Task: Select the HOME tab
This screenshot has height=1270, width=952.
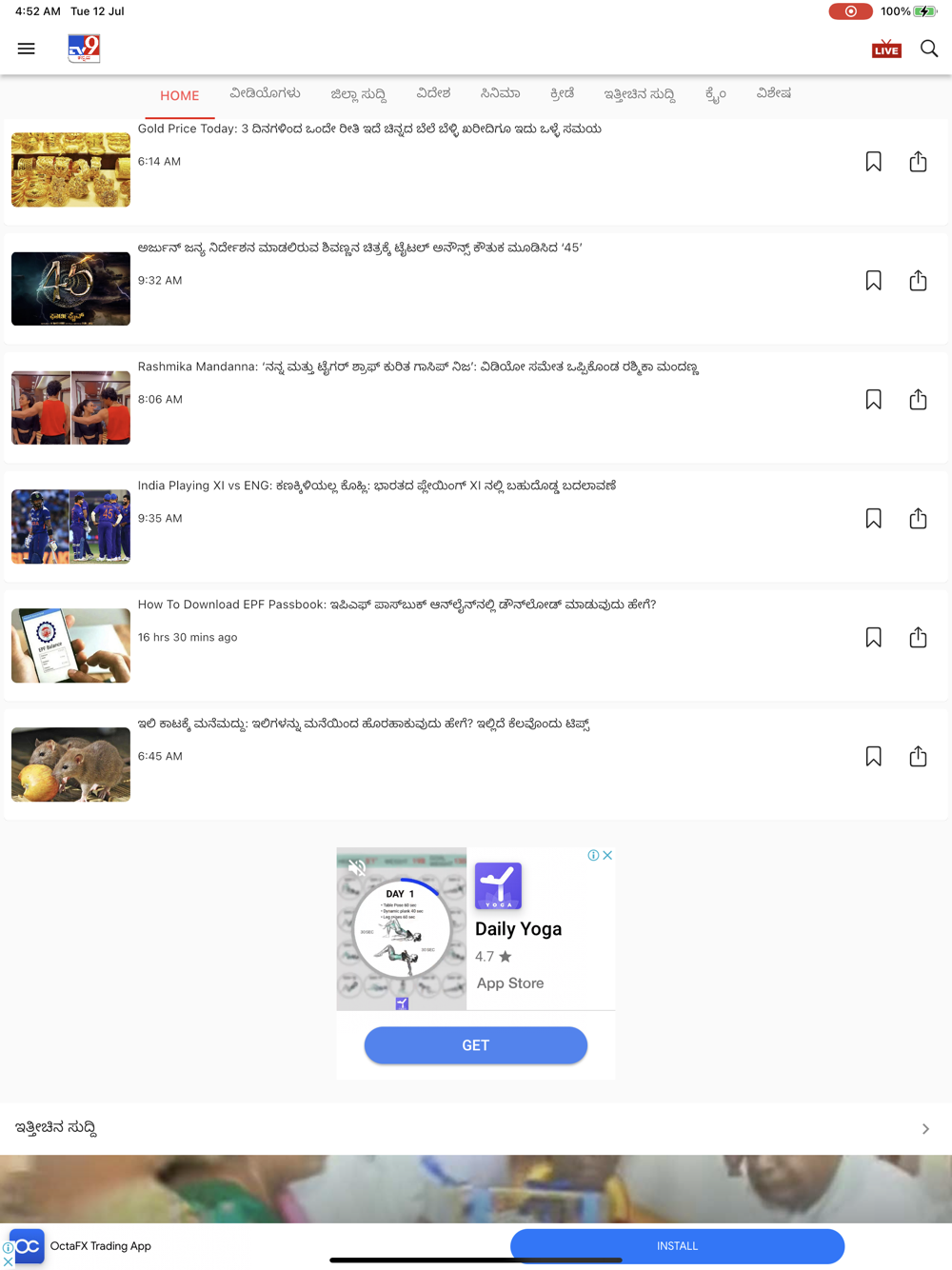Action: point(180,96)
